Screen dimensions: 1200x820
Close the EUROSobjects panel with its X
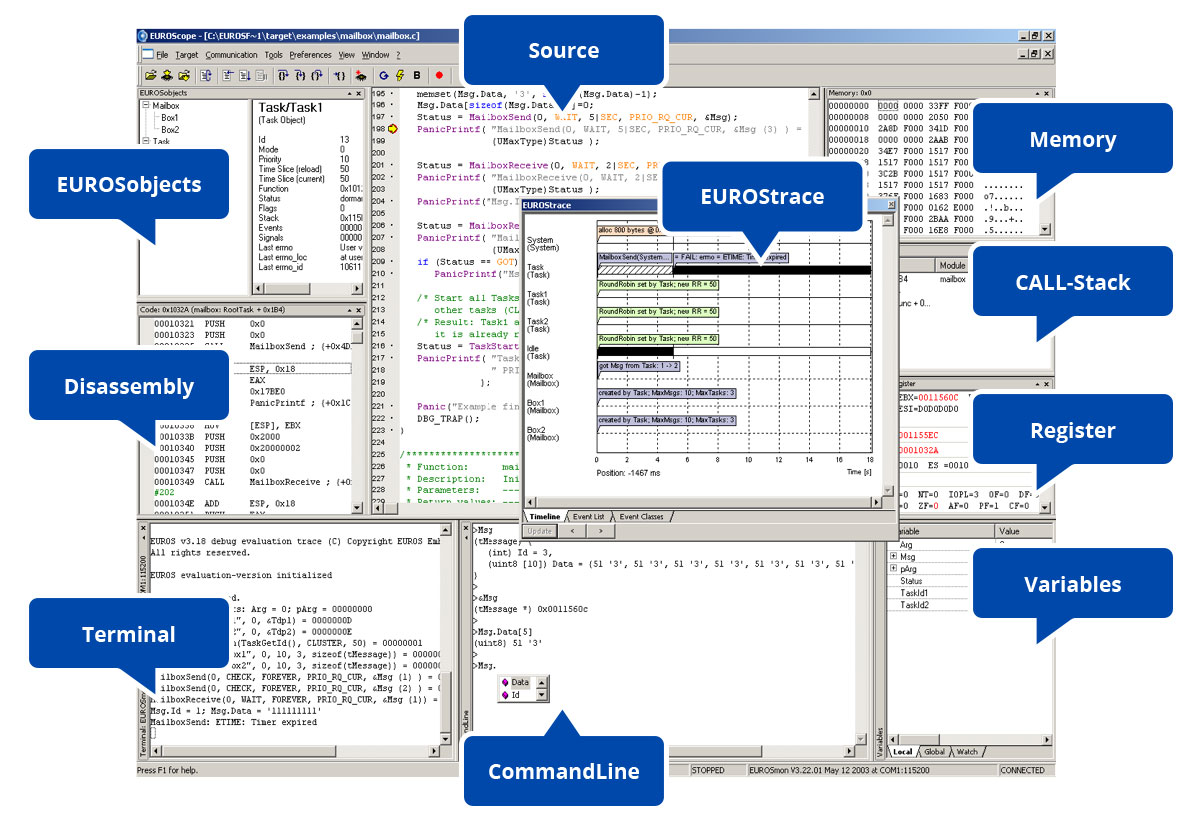pyautogui.click(x=359, y=93)
